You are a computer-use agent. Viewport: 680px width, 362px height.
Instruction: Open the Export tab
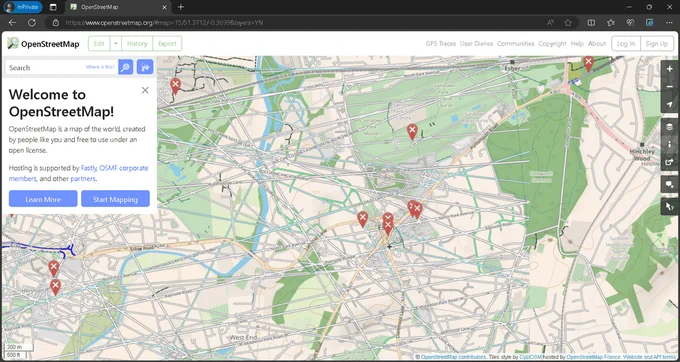pyautogui.click(x=167, y=43)
